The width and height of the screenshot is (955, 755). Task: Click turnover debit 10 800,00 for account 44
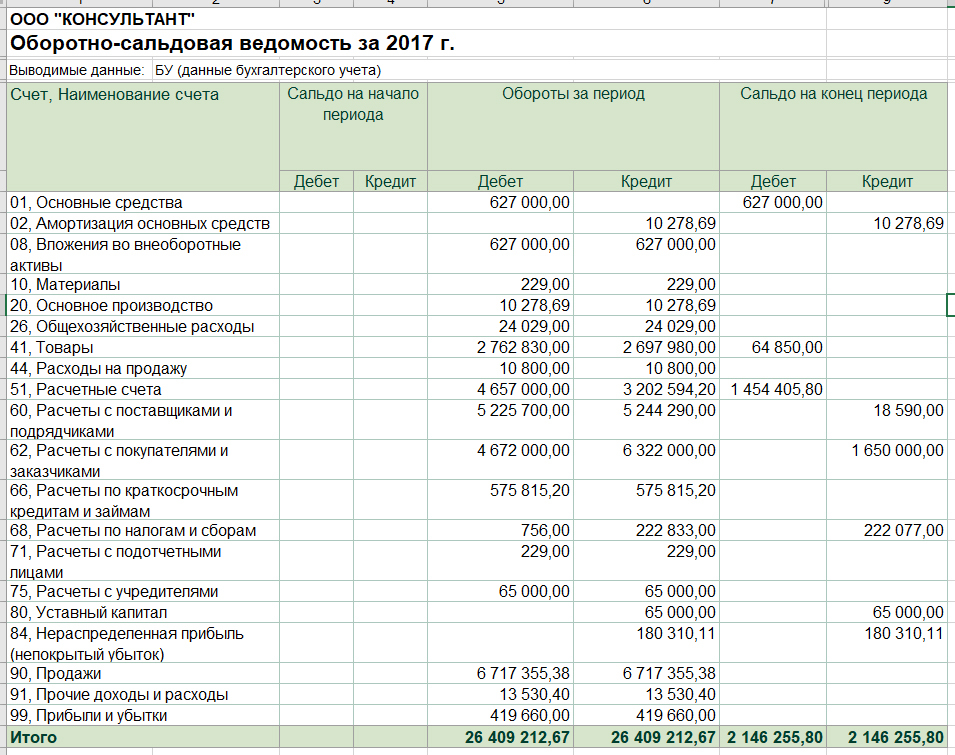[534, 368]
